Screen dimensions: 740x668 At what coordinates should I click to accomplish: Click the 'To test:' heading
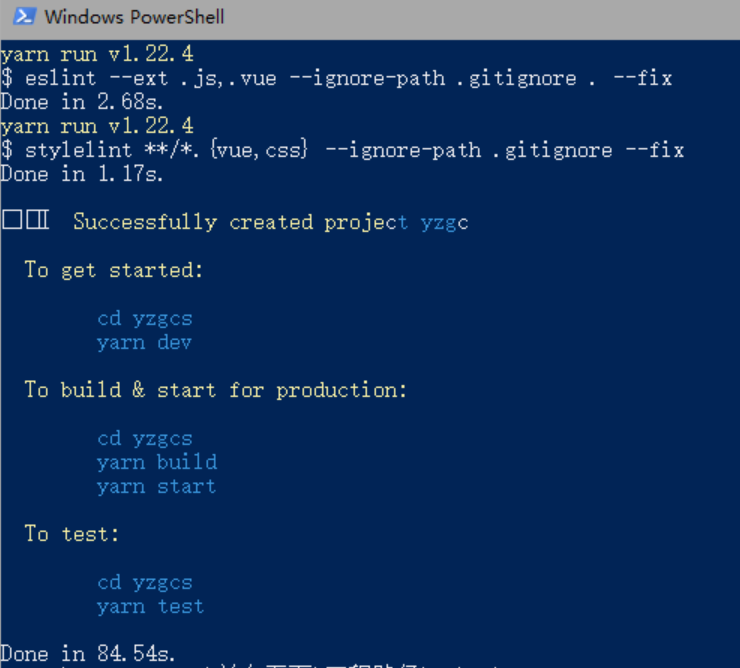[x=72, y=534]
